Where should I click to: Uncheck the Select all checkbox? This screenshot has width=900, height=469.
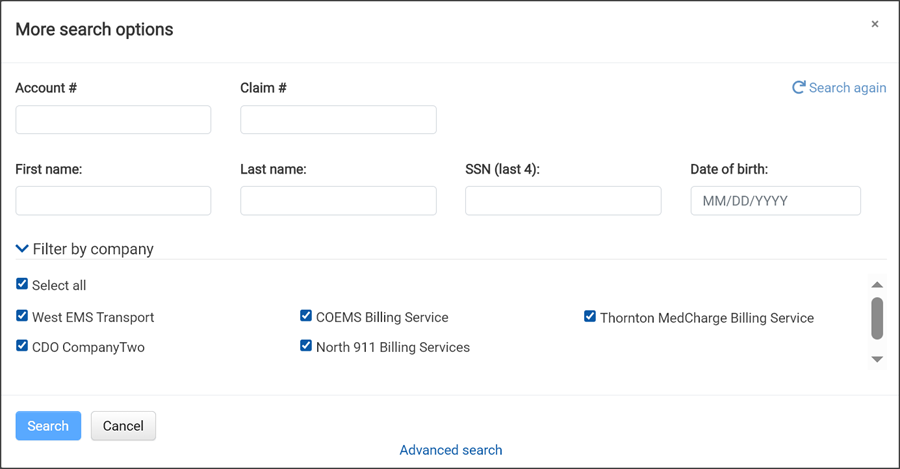(x=22, y=284)
